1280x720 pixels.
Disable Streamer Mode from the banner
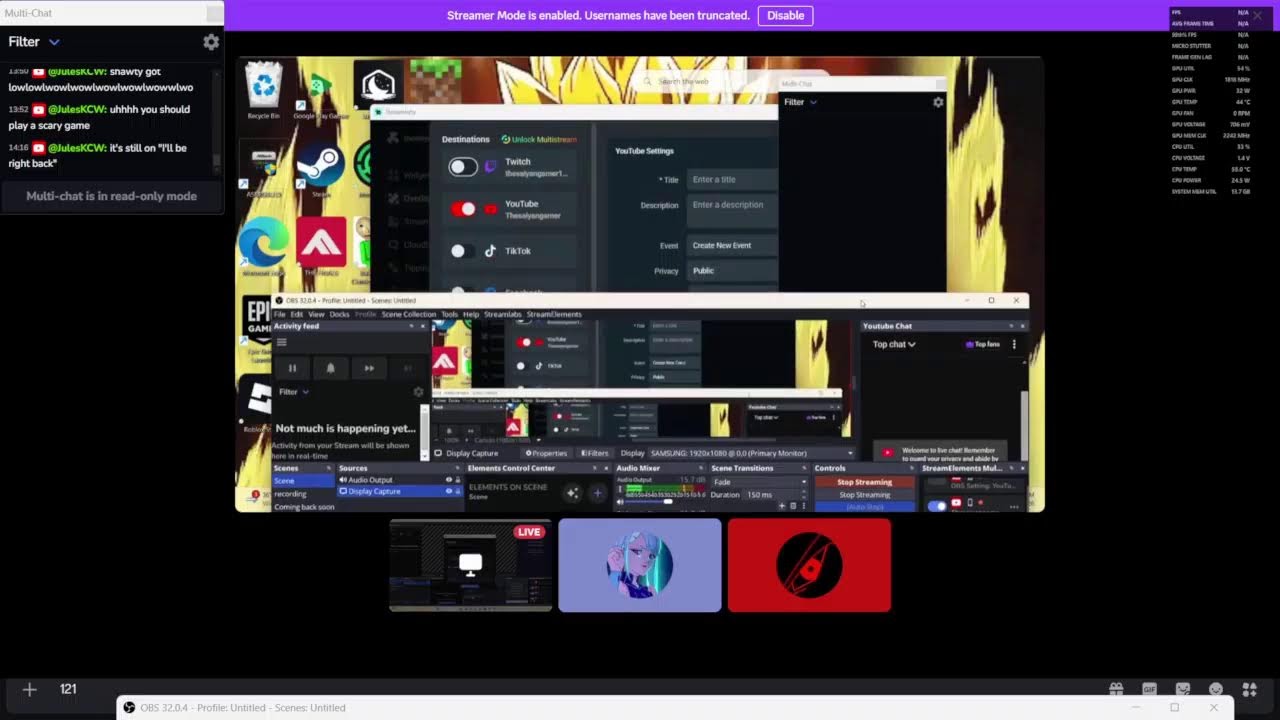click(x=785, y=15)
